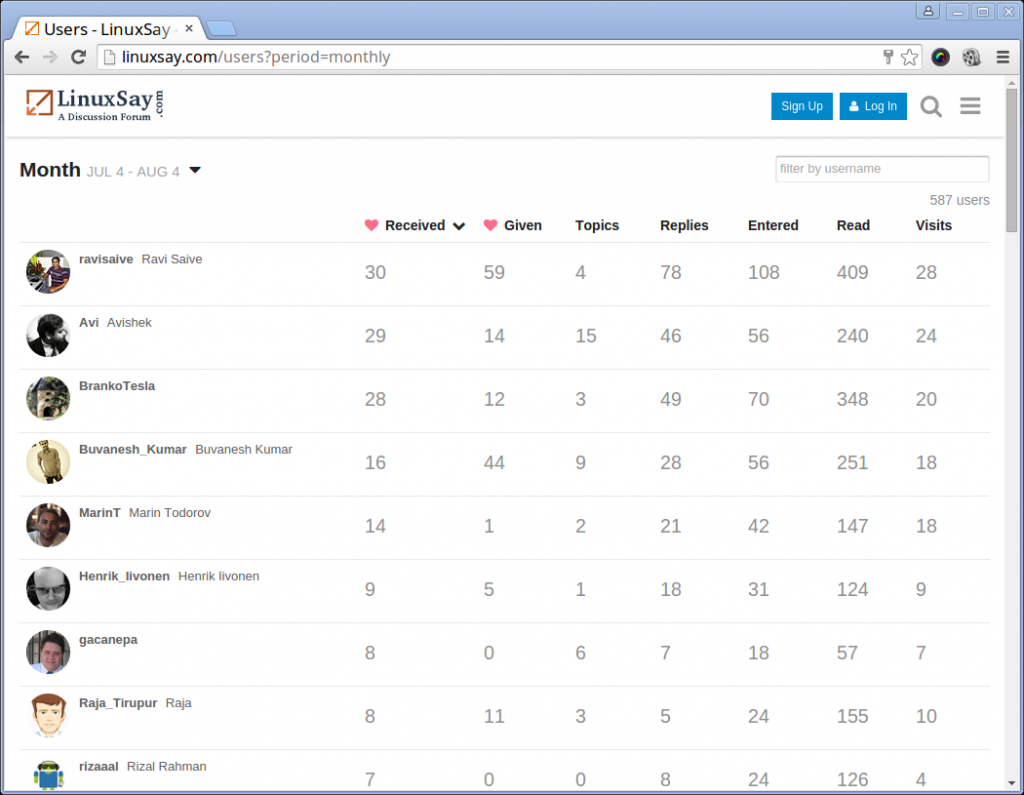Click the LinuxSay logo

pyautogui.click(x=95, y=104)
